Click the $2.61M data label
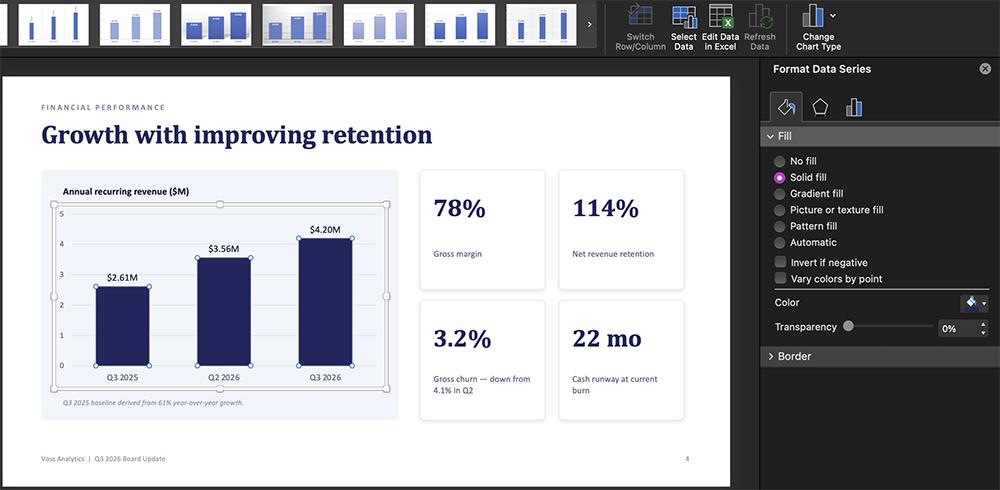 [122, 278]
